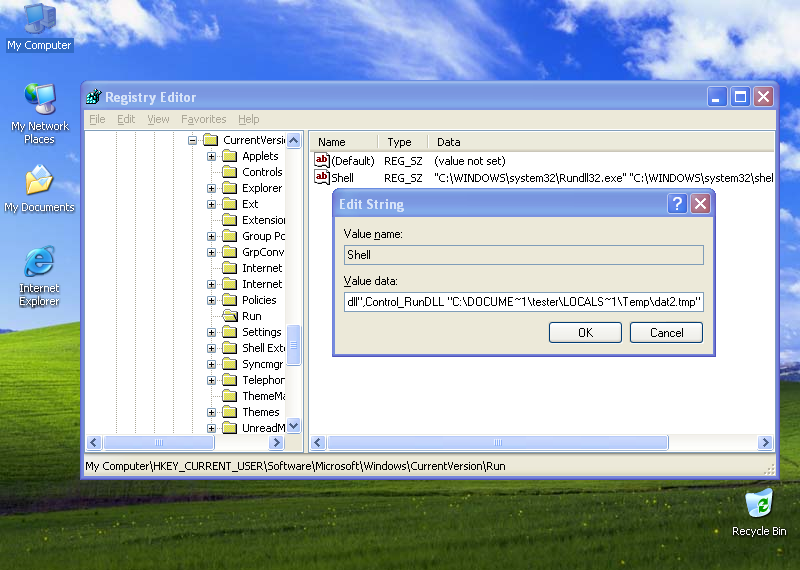Expand the Ext tree node
The width and height of the screenshot is (800, 570).
(x=211, y=204)
